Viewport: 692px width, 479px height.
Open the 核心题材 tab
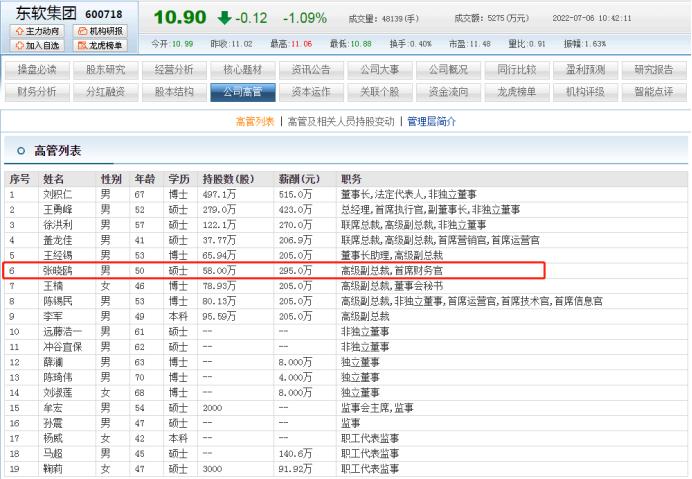pyautogui.click(x=243, y=70)
